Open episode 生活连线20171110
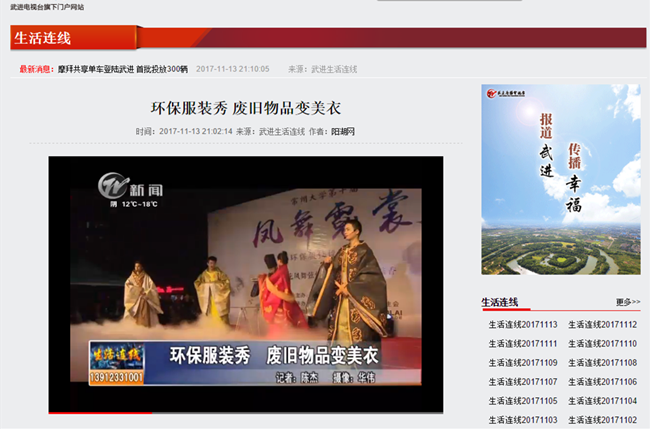The height and width of the screenshot is (429, 650). (x=602, y=344)
